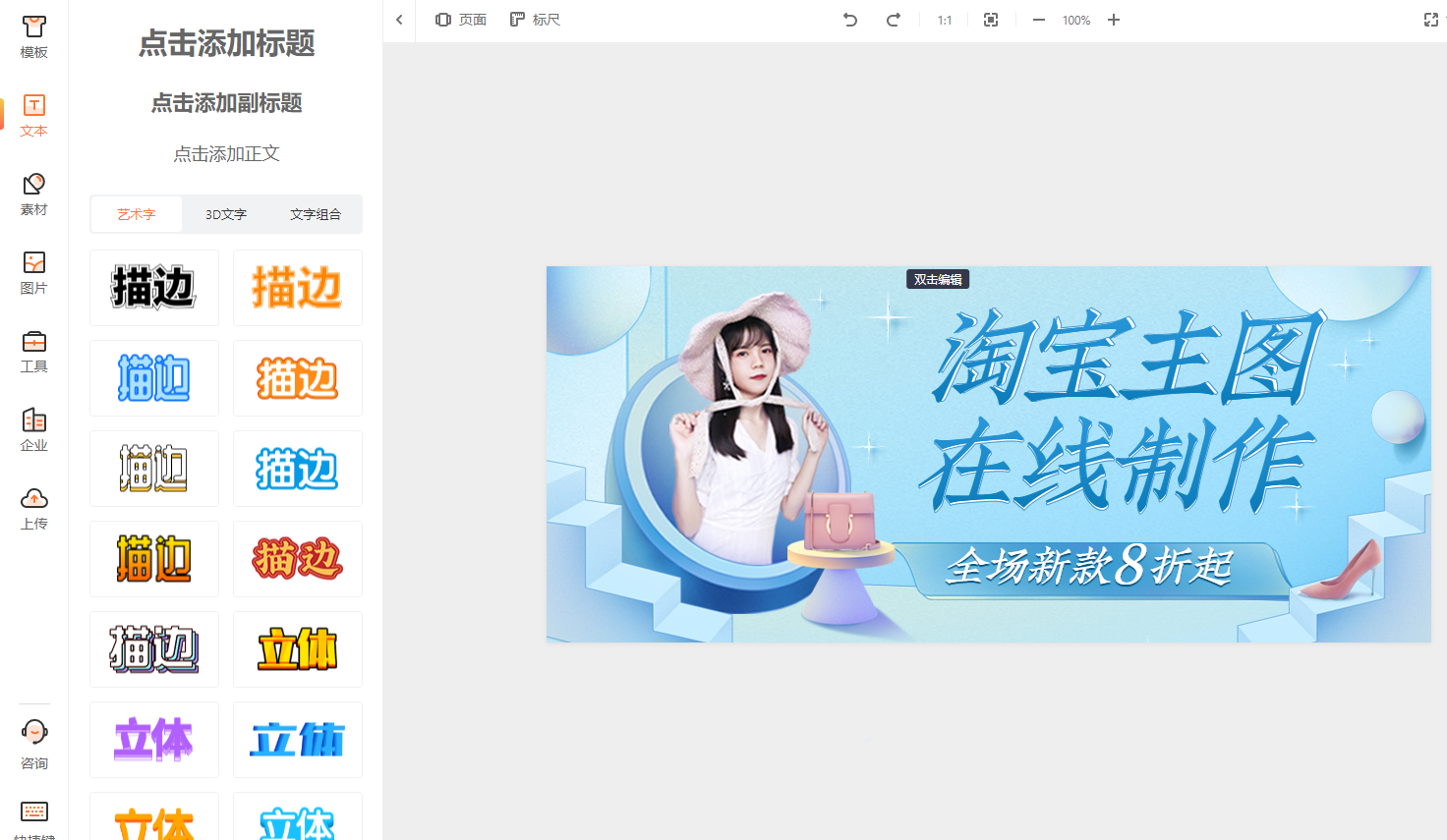Click the 页面 pages toolbar button

point(461,20)
